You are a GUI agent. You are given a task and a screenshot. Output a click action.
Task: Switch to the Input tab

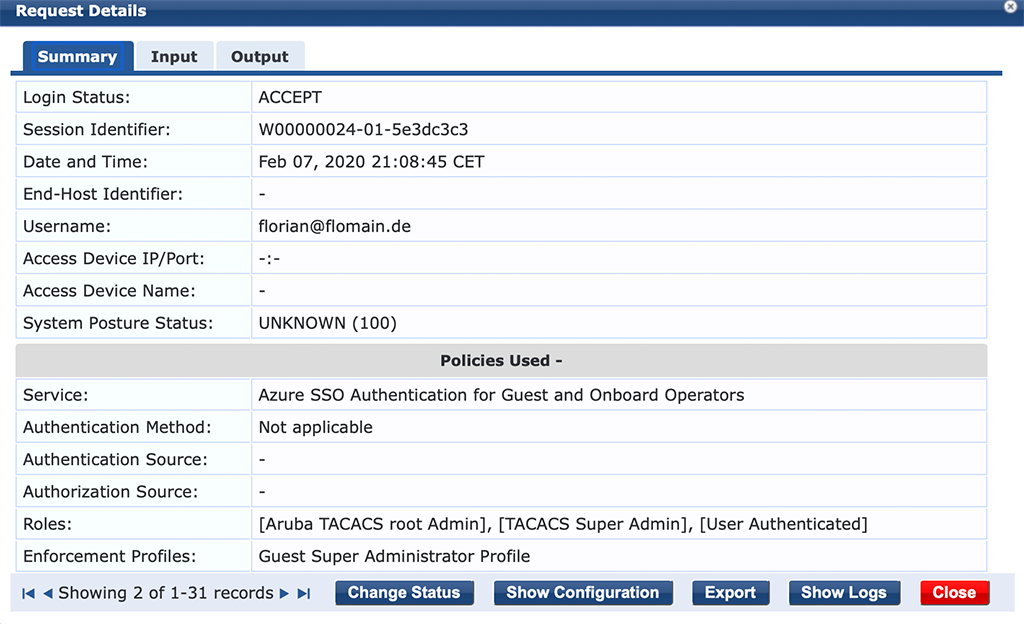point(175,56)
